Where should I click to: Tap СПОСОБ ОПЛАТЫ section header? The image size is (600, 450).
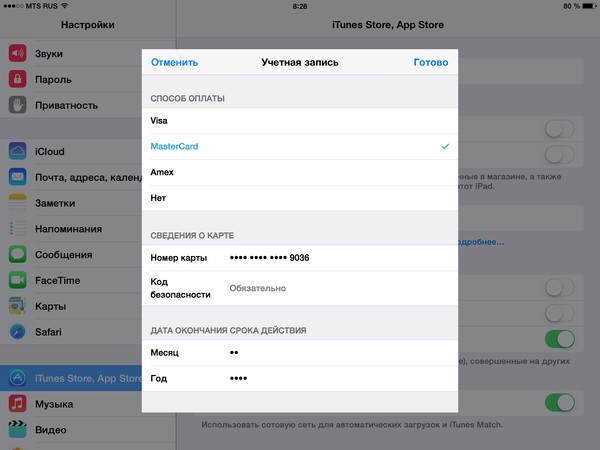(x=188, y=98)
